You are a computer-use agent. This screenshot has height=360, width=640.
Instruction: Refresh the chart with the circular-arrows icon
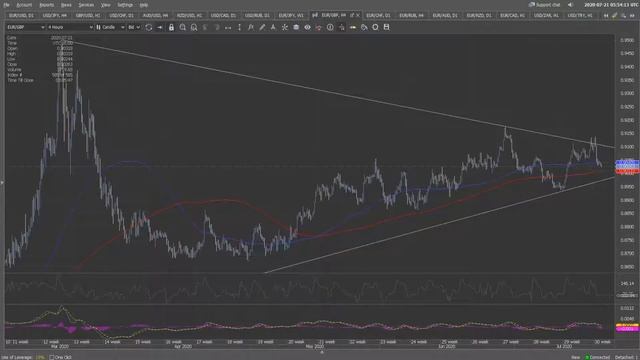pyautogui.click(x=149, y=27)
